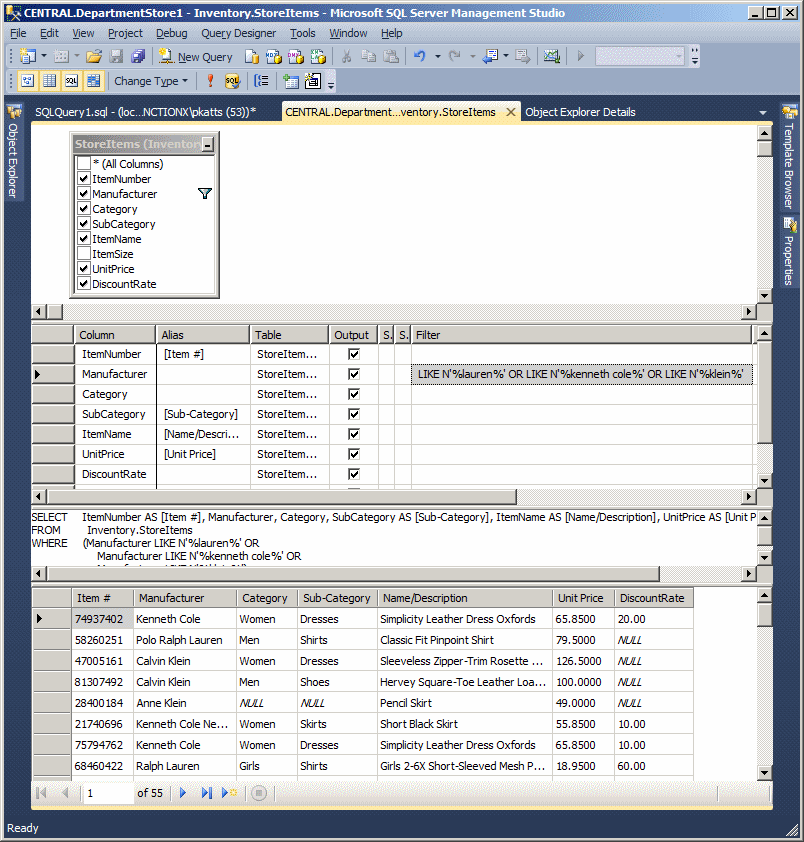Click the Database Engine Query icon
804x842 pixels.
point(251,56)
